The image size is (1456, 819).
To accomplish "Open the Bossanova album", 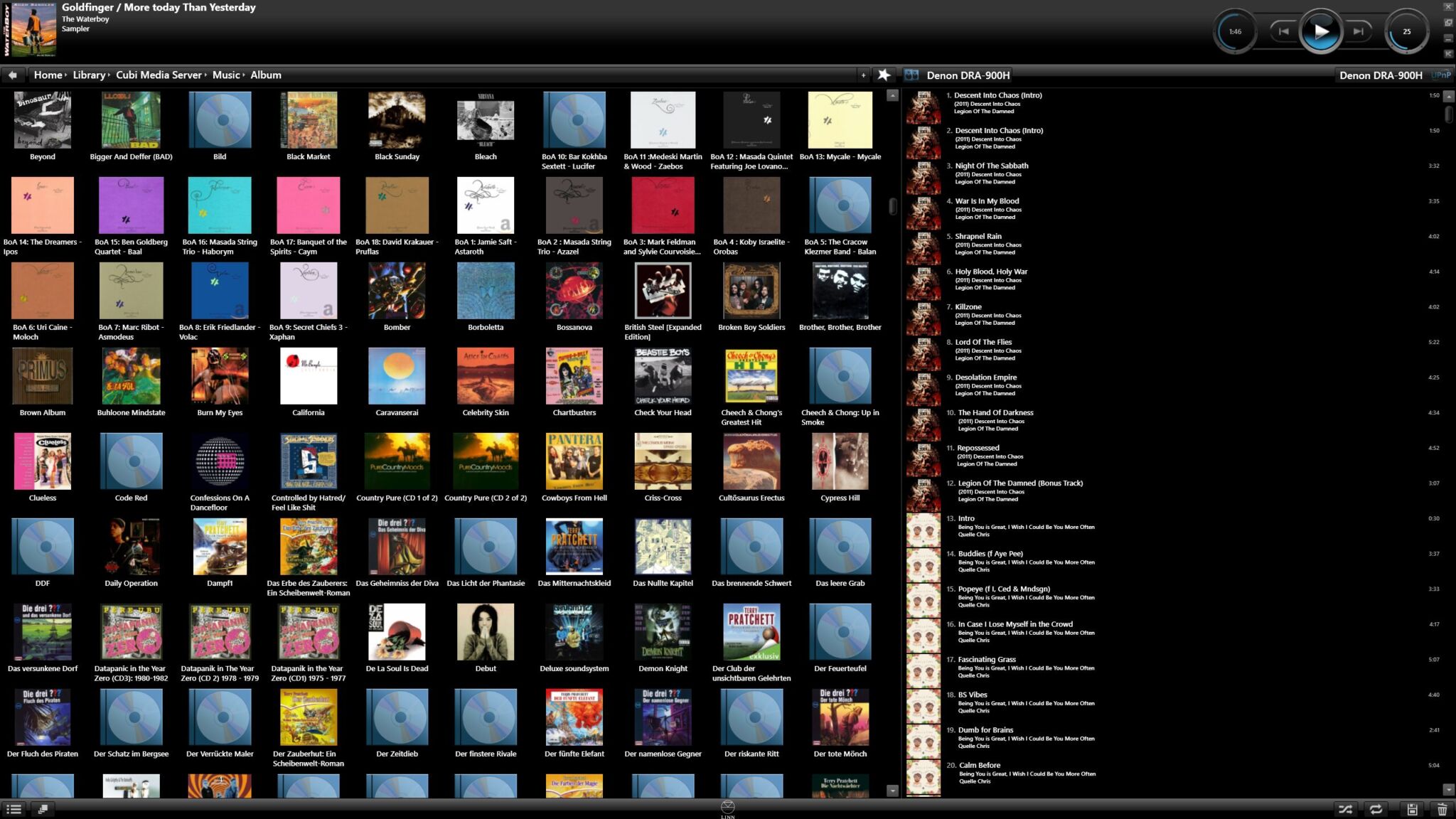I will point(574,297).
